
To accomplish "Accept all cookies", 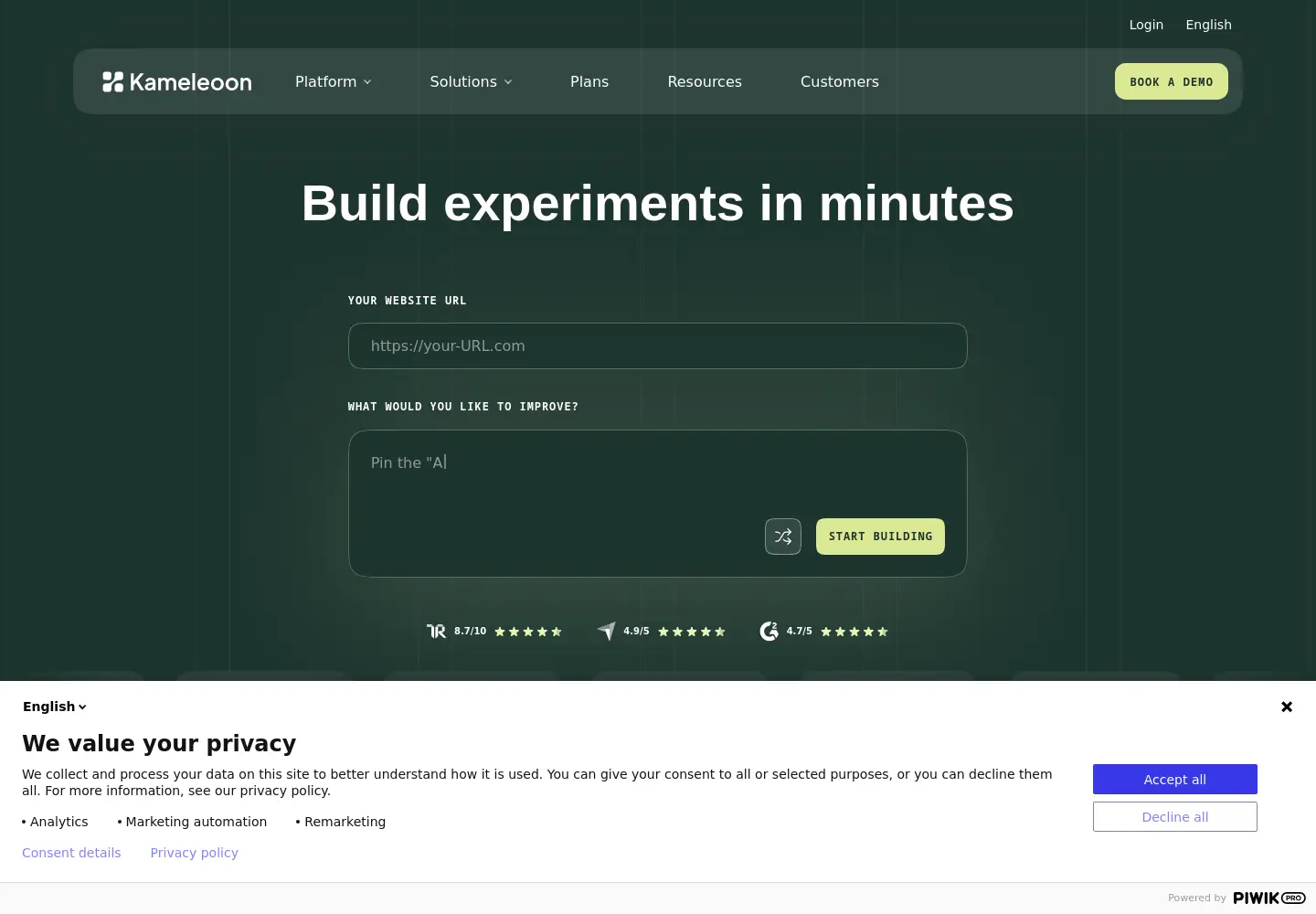I will tap(1175, 780).
